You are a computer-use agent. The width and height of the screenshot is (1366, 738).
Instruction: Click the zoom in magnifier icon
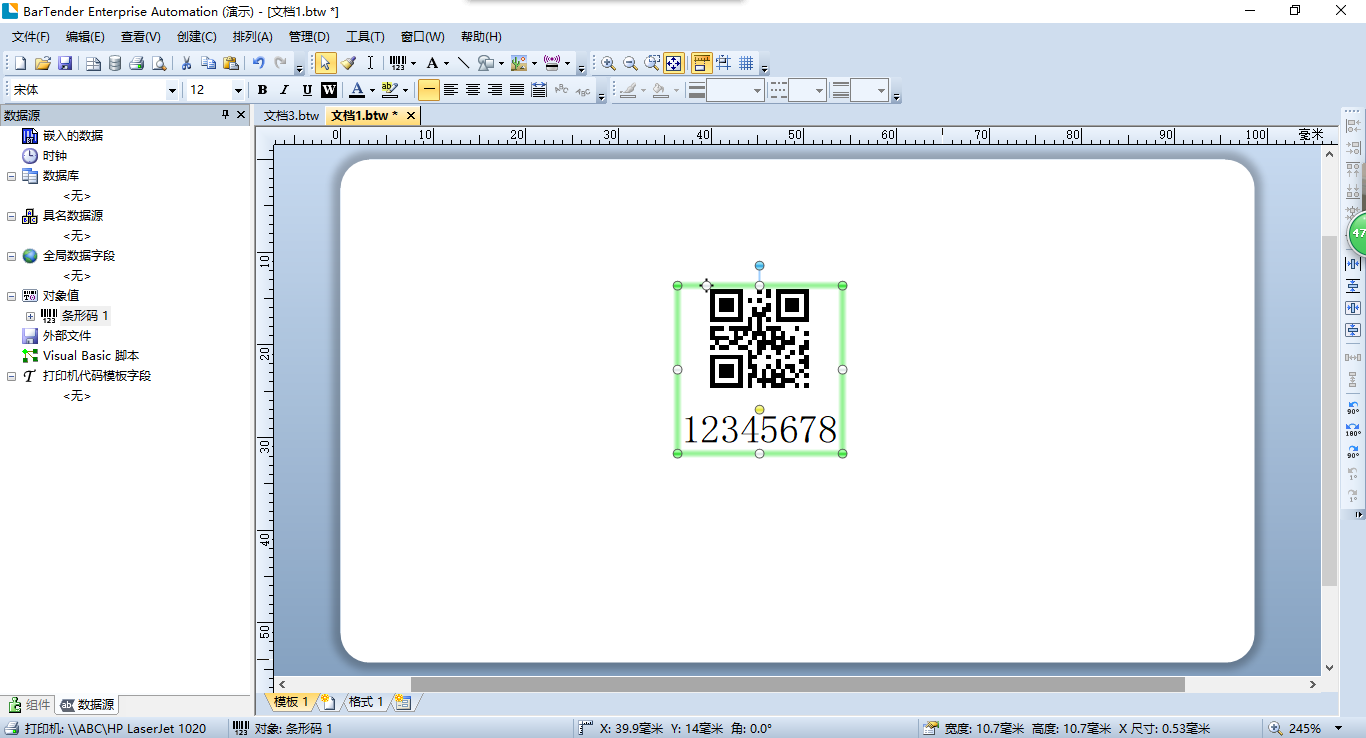pos(608,63)
